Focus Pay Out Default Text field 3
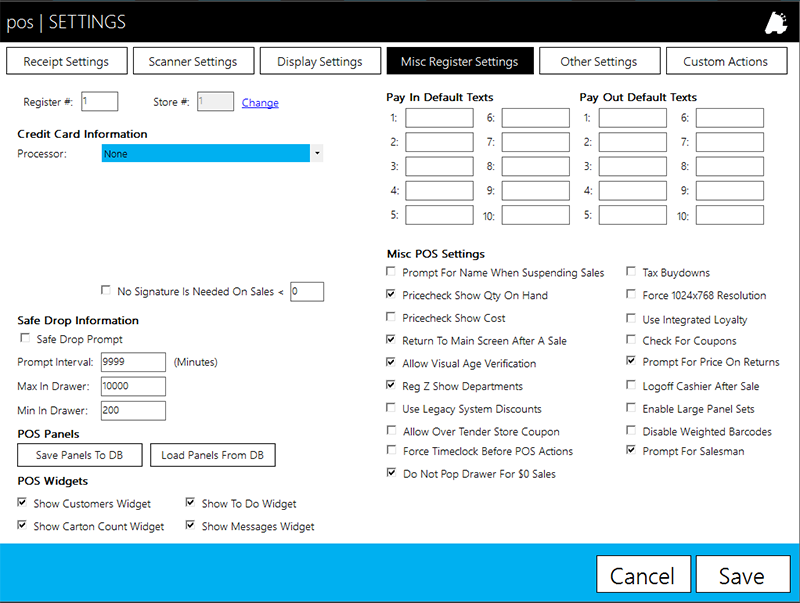The height and width of the screenshot is (603, 800). click(x=633, y=166)
